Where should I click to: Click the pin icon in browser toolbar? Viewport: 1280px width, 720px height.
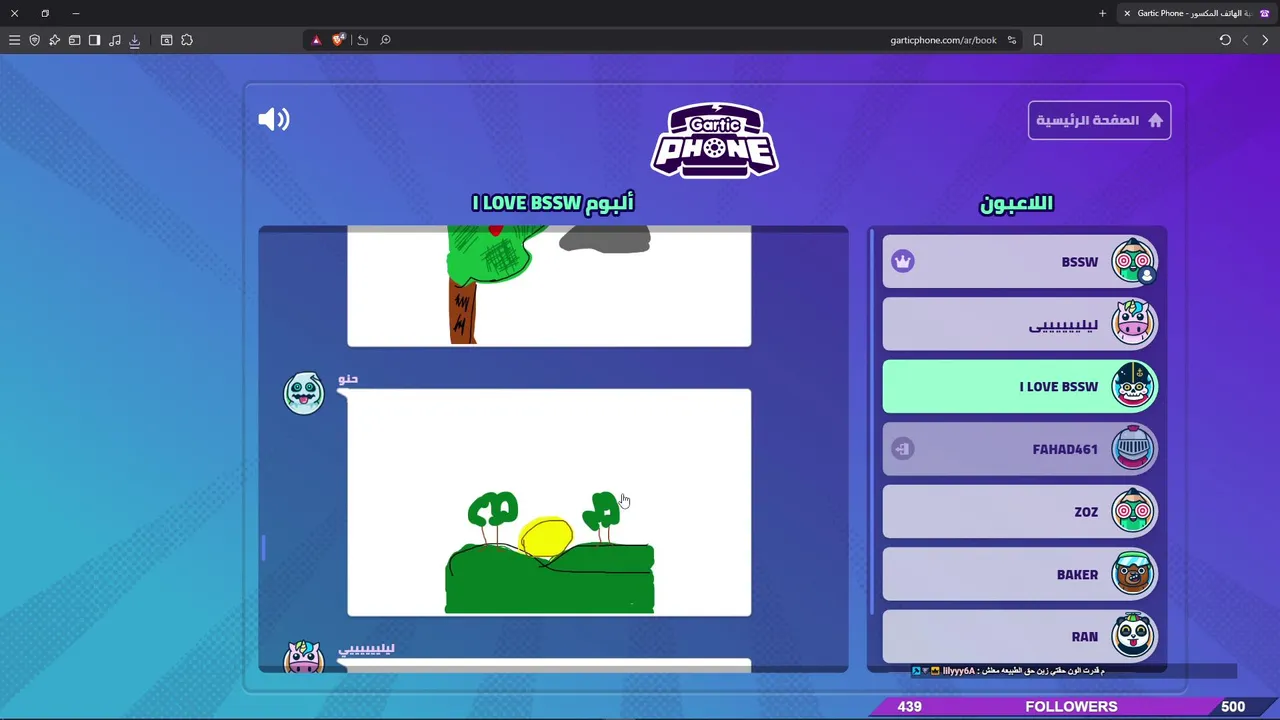pyautogui.click(x=54, y=40)
